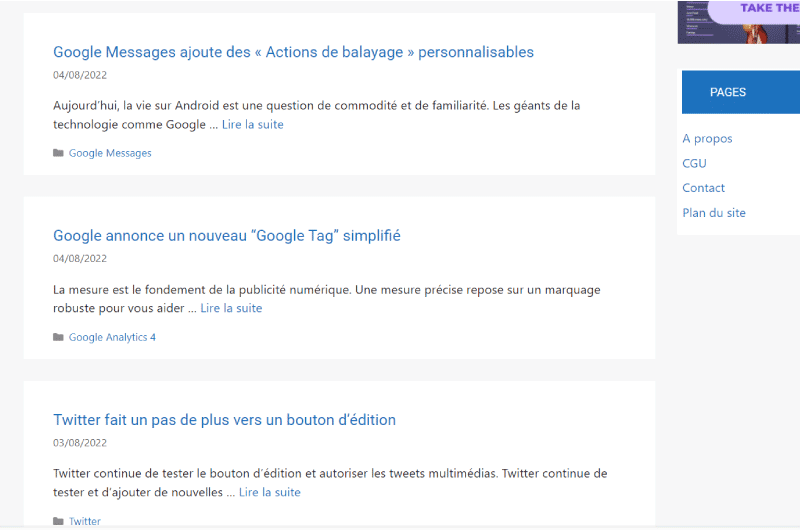Click the excerpt starting "La mesure est le fondement"
The height and width of the screenshot is (530, 800).
tap(327, 299)
